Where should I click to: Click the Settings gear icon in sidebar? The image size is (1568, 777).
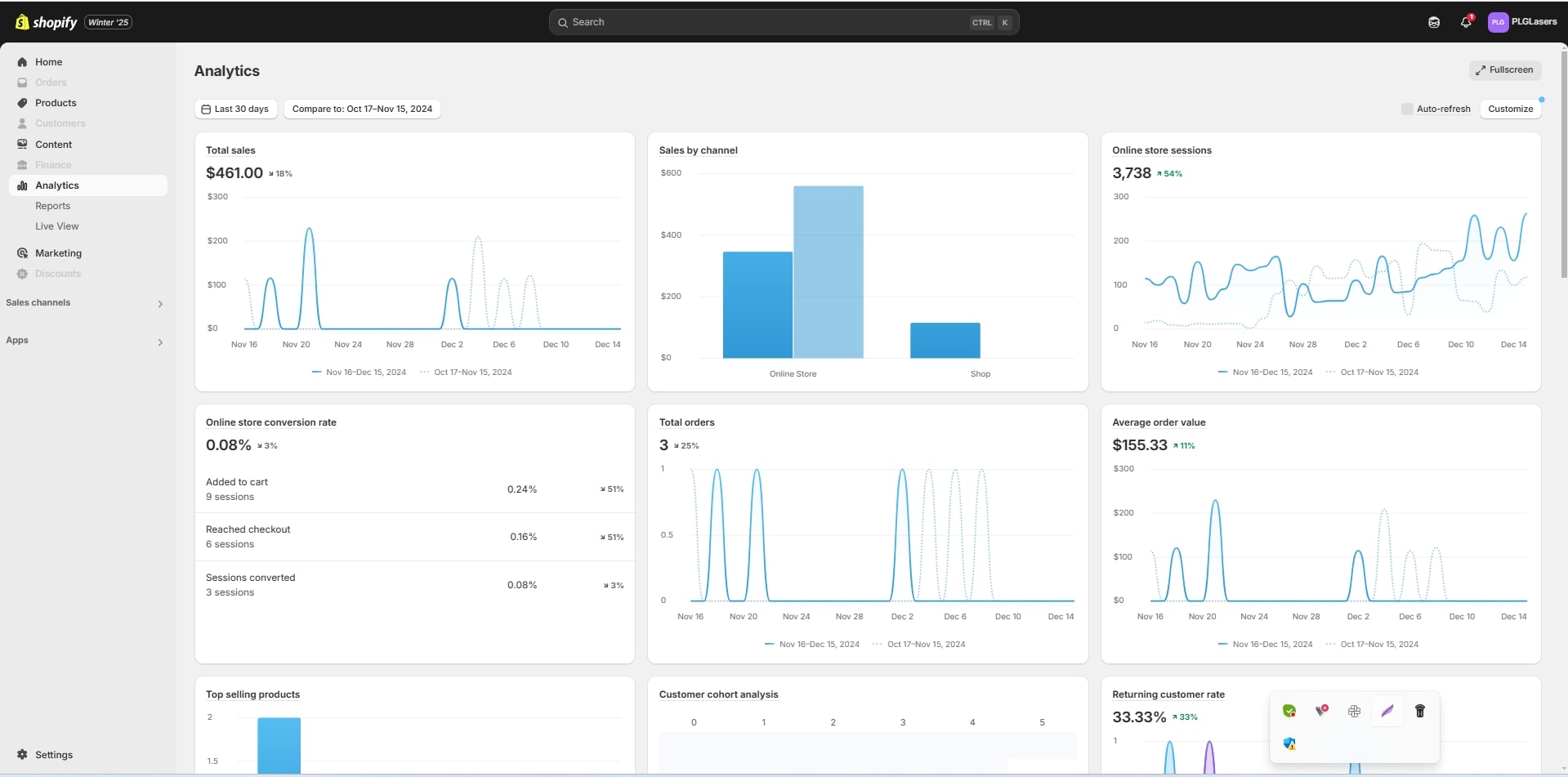22,755
